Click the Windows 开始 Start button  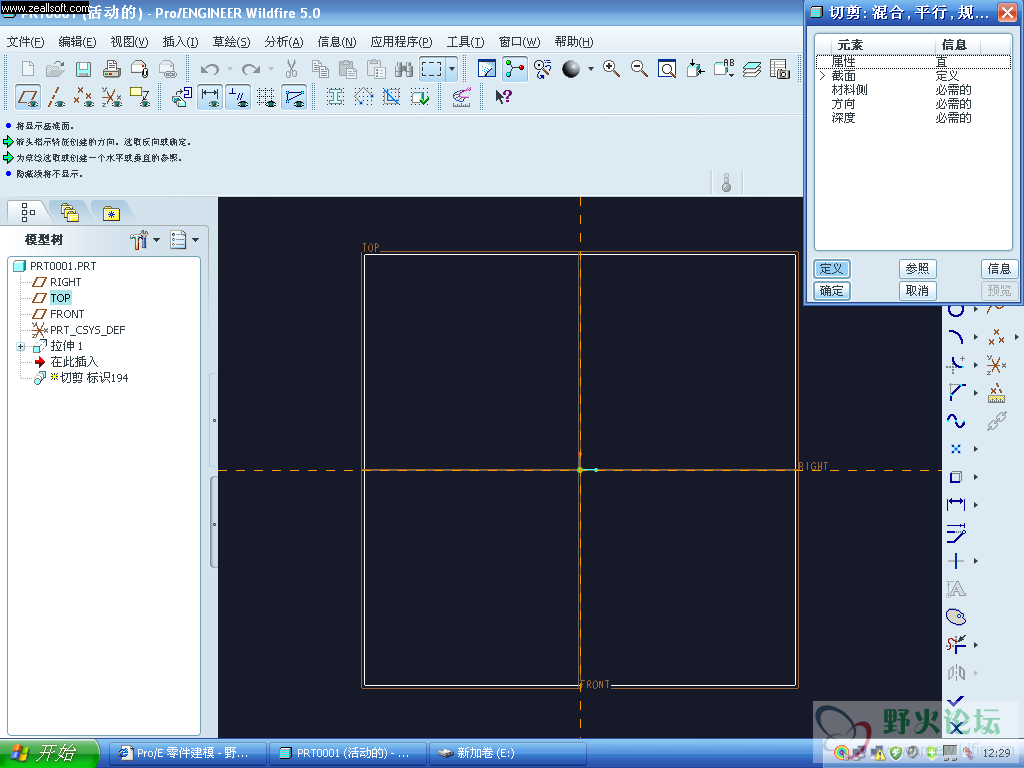(49, 753)
